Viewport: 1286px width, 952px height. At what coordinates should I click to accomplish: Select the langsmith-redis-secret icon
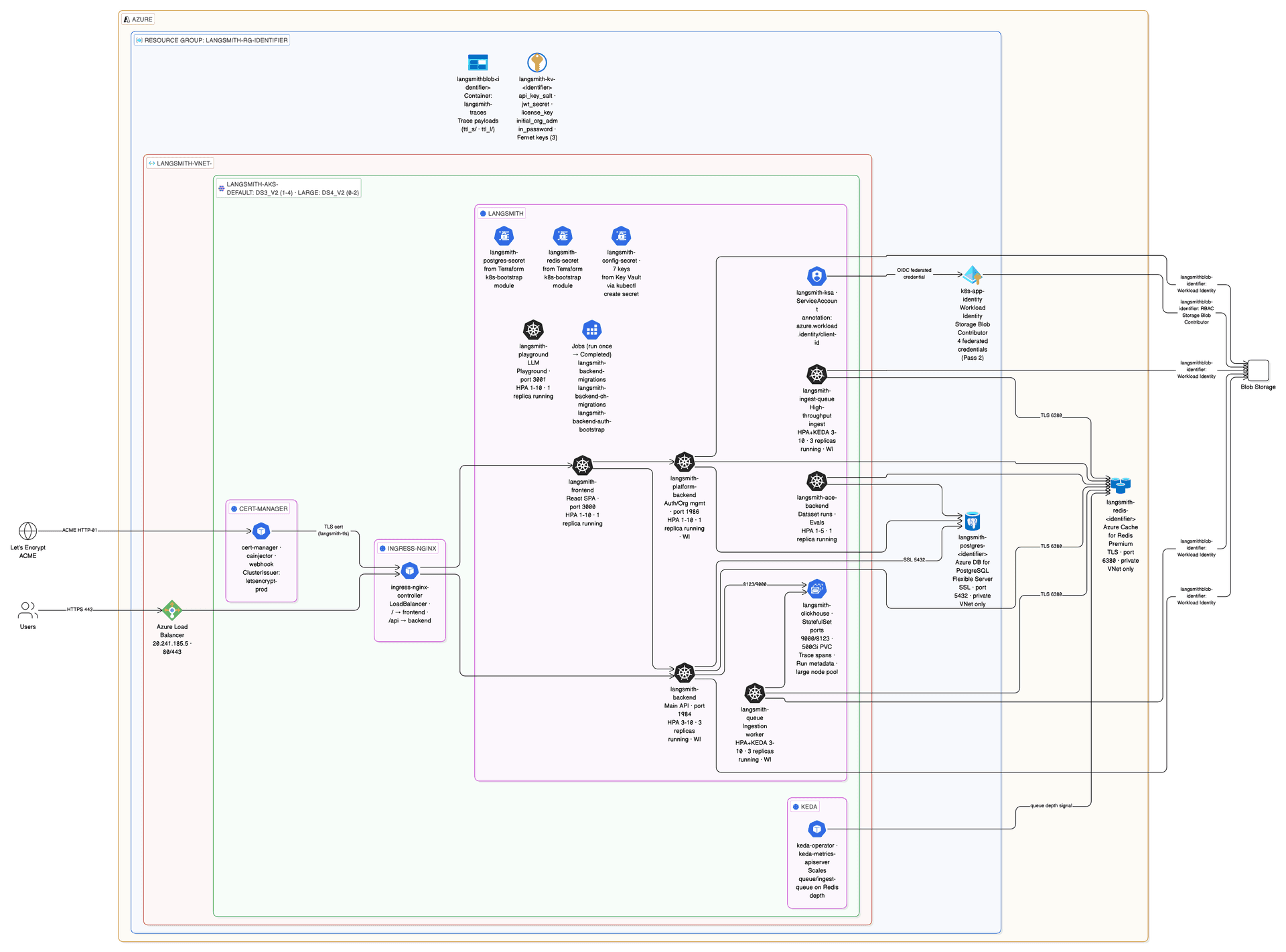point(563,236)
